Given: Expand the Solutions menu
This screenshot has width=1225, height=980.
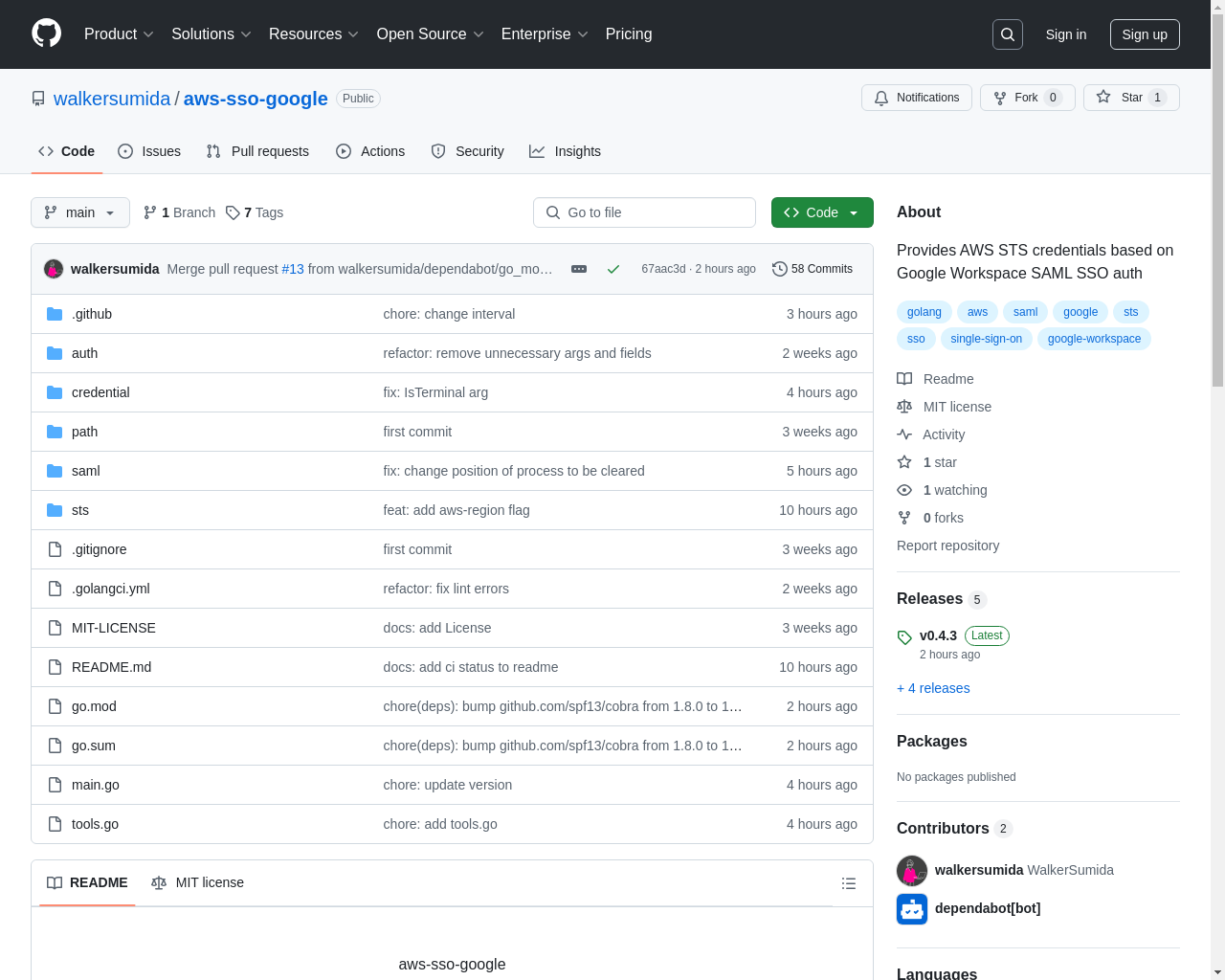Looking at the screenshot, I should [x=212, y=34].
